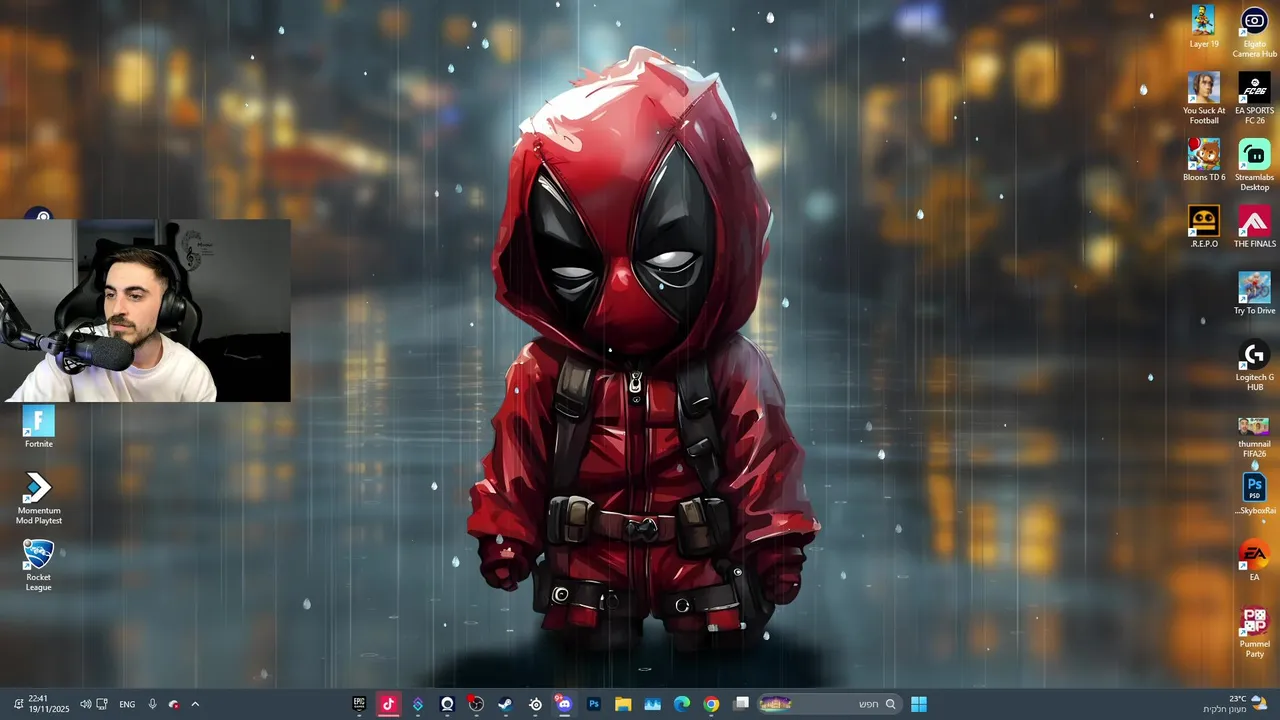Open THE FINALS desktop shortcut

(x=1254, y=226)
